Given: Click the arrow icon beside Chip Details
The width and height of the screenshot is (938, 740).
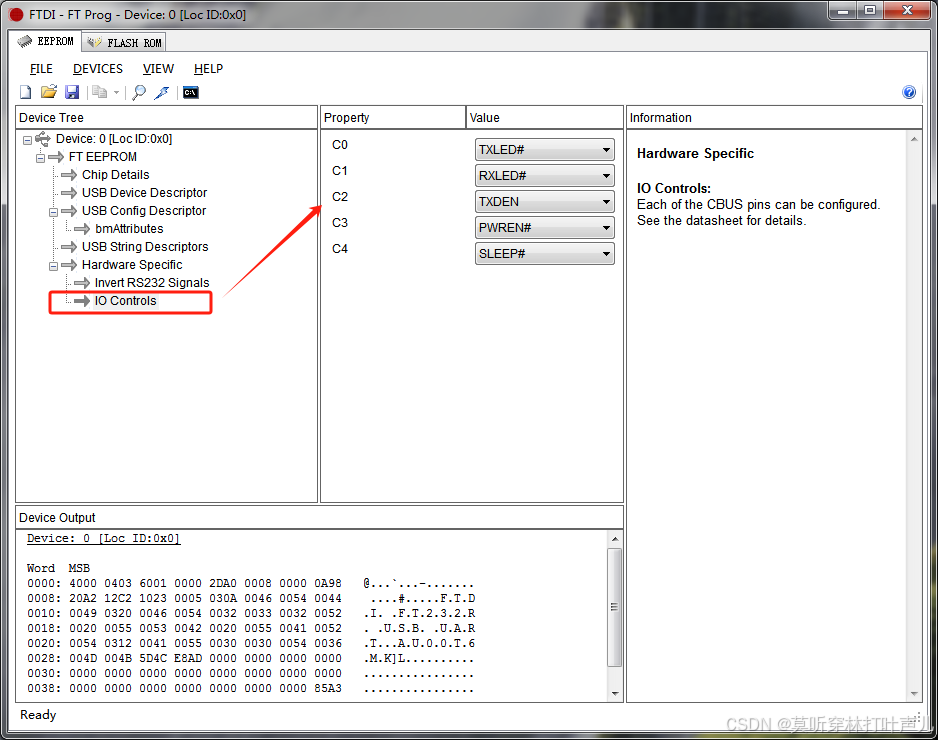Looking at the screenshot, I should tap(69, 175).
